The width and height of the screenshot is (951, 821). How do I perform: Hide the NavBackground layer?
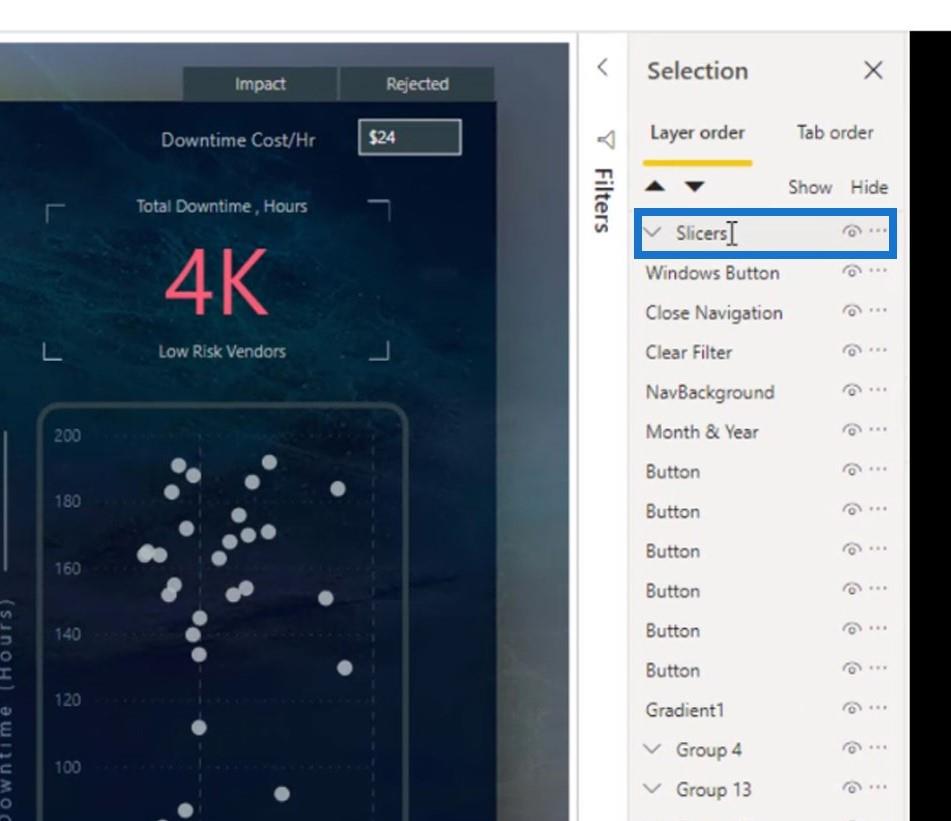[852, 390]
